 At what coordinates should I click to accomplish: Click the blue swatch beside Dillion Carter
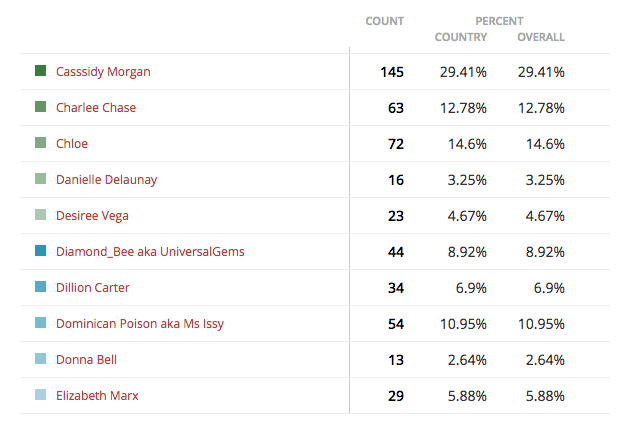point(40,287)
